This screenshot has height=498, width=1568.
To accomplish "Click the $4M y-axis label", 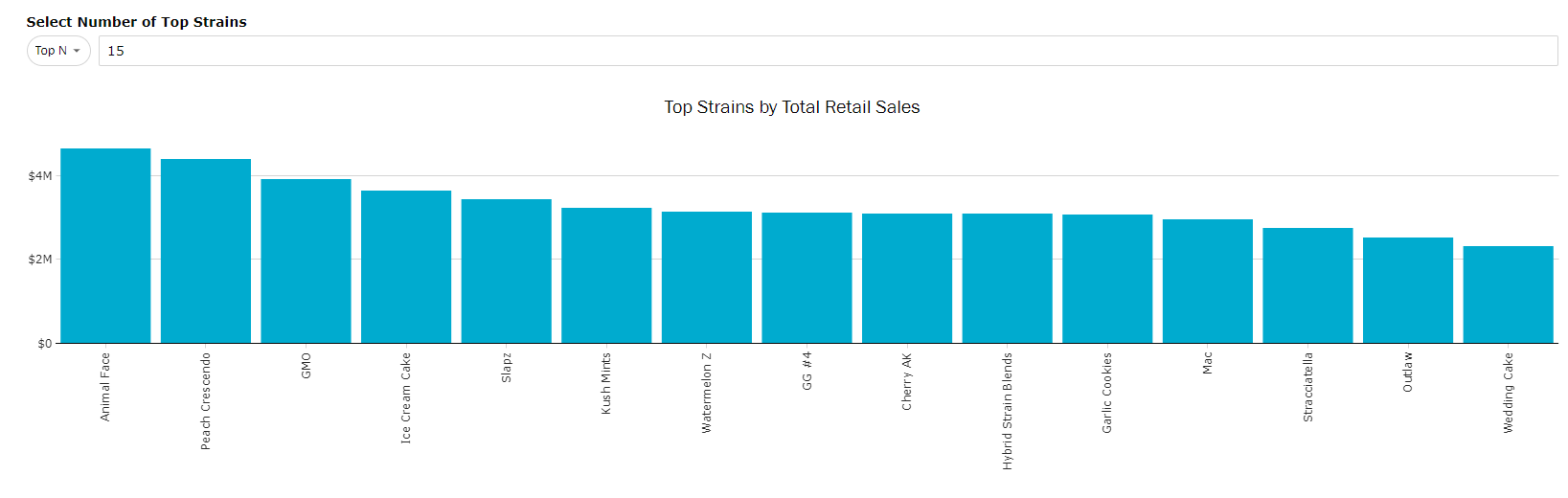I will pyautogui.click(x=40, y=176).
